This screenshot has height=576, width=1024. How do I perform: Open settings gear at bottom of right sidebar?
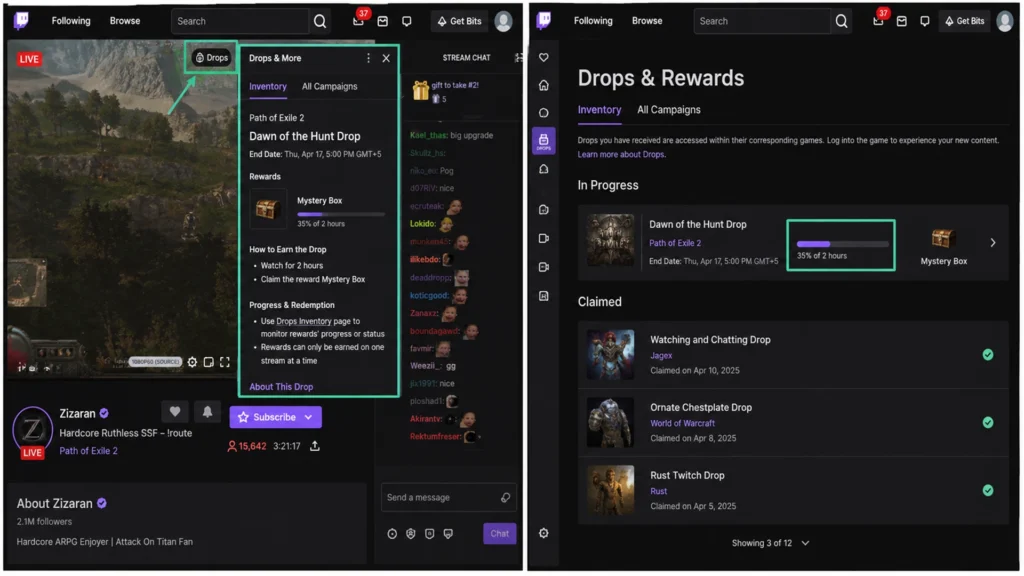coord(543,533)
